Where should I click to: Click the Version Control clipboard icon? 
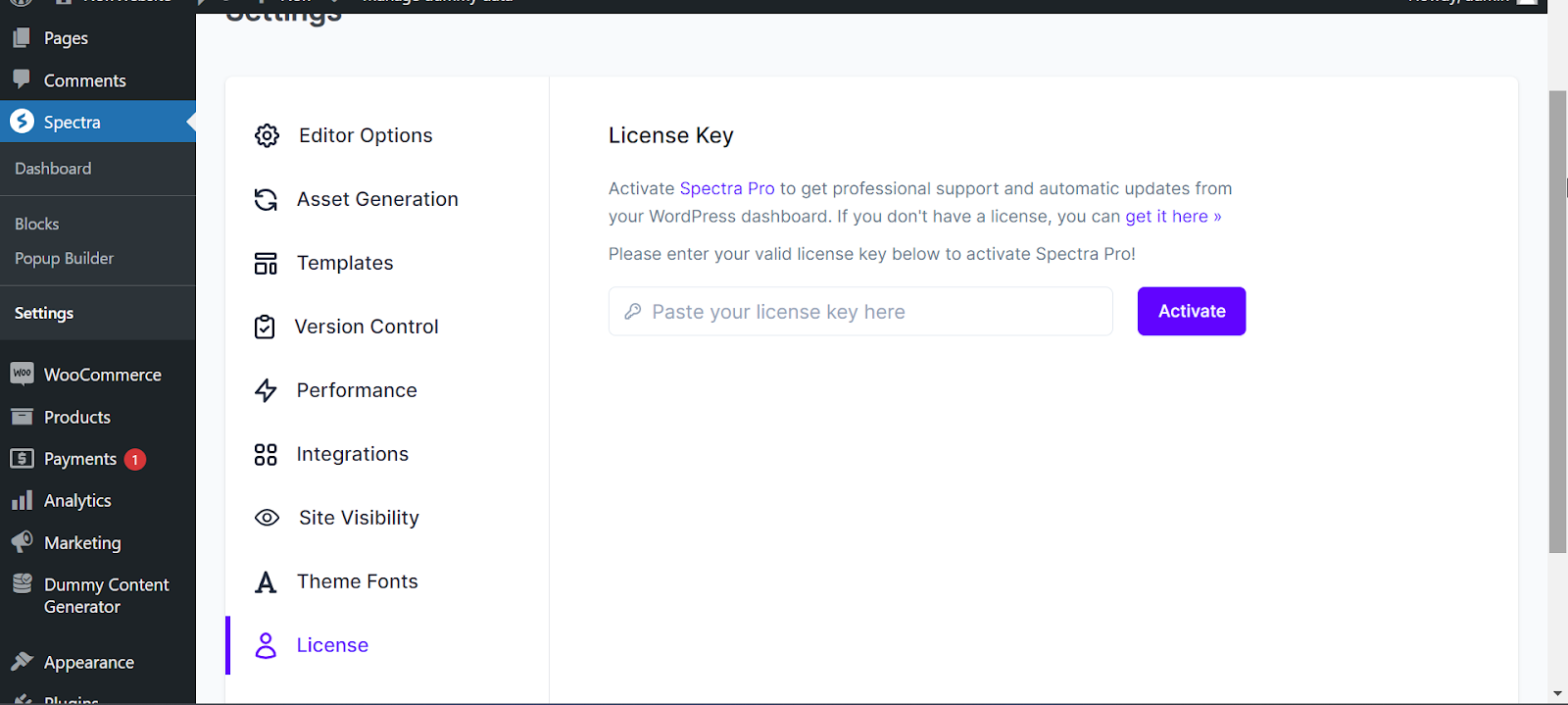[265, 327]
